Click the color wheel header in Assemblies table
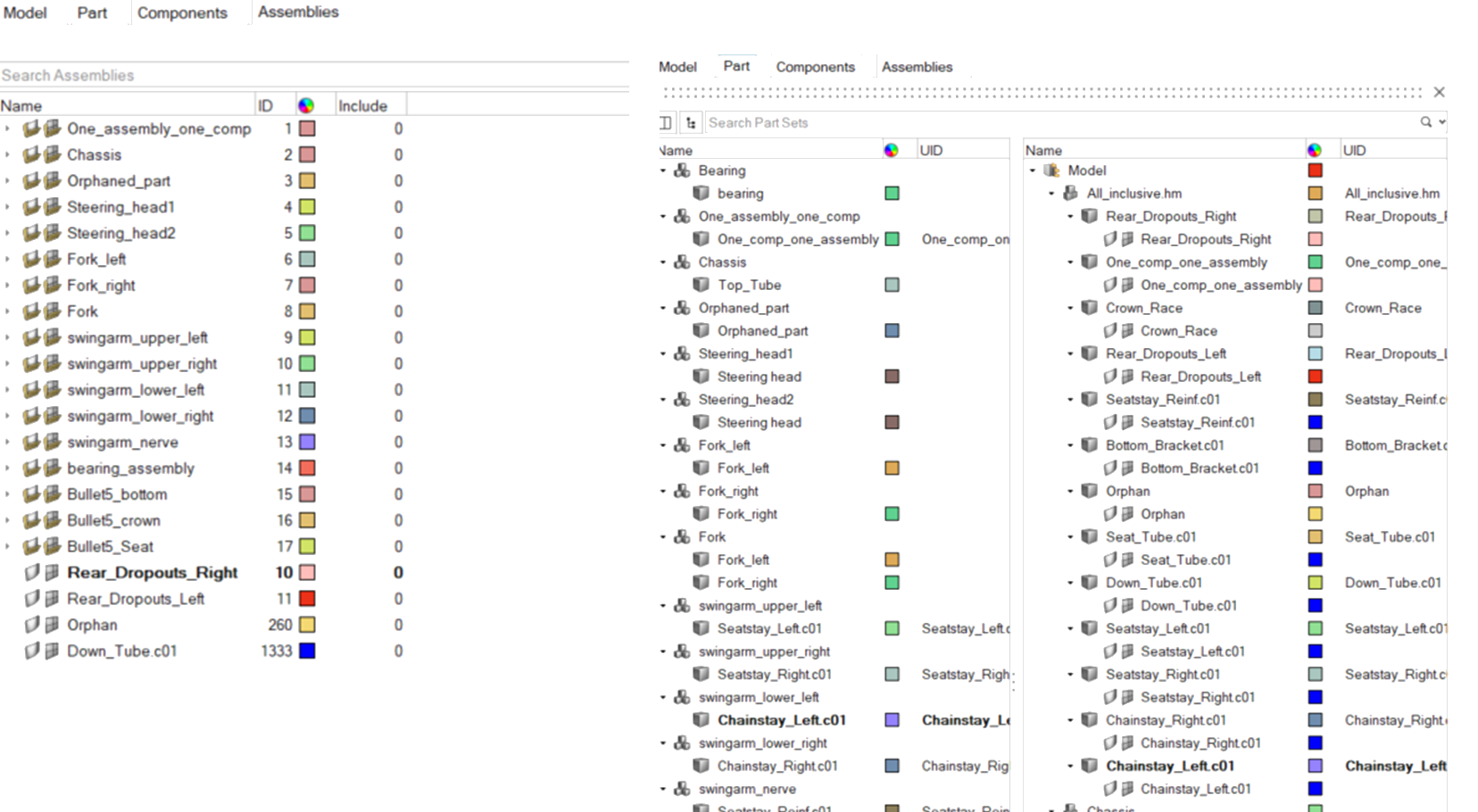Viewport: 1478px width, 812px height. [306, 105]
